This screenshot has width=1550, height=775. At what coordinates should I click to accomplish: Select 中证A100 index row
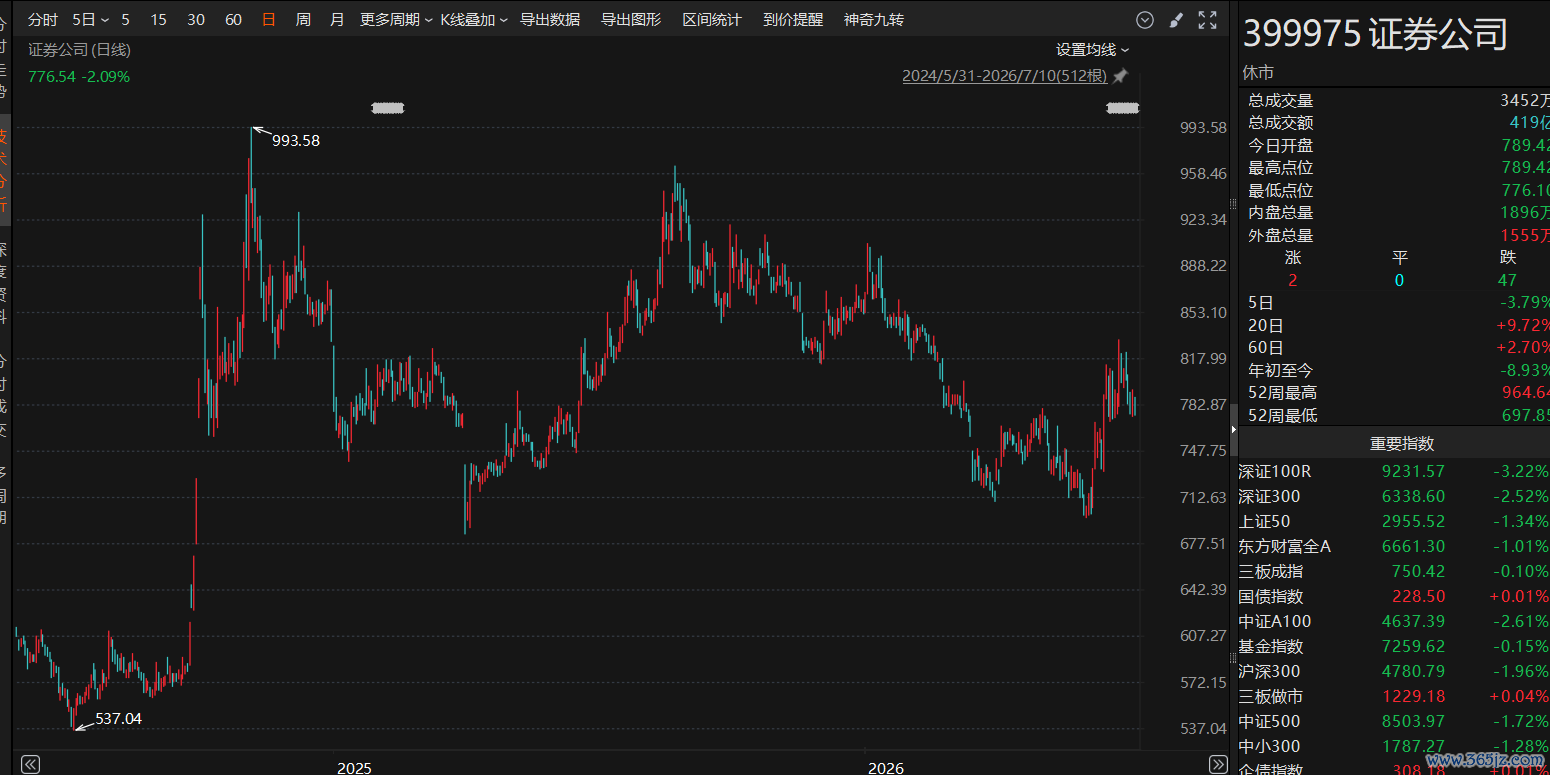tap(1394, 621)
